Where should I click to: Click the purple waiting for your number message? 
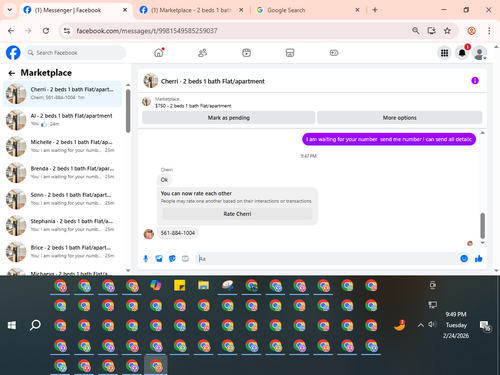click(389, 139)
